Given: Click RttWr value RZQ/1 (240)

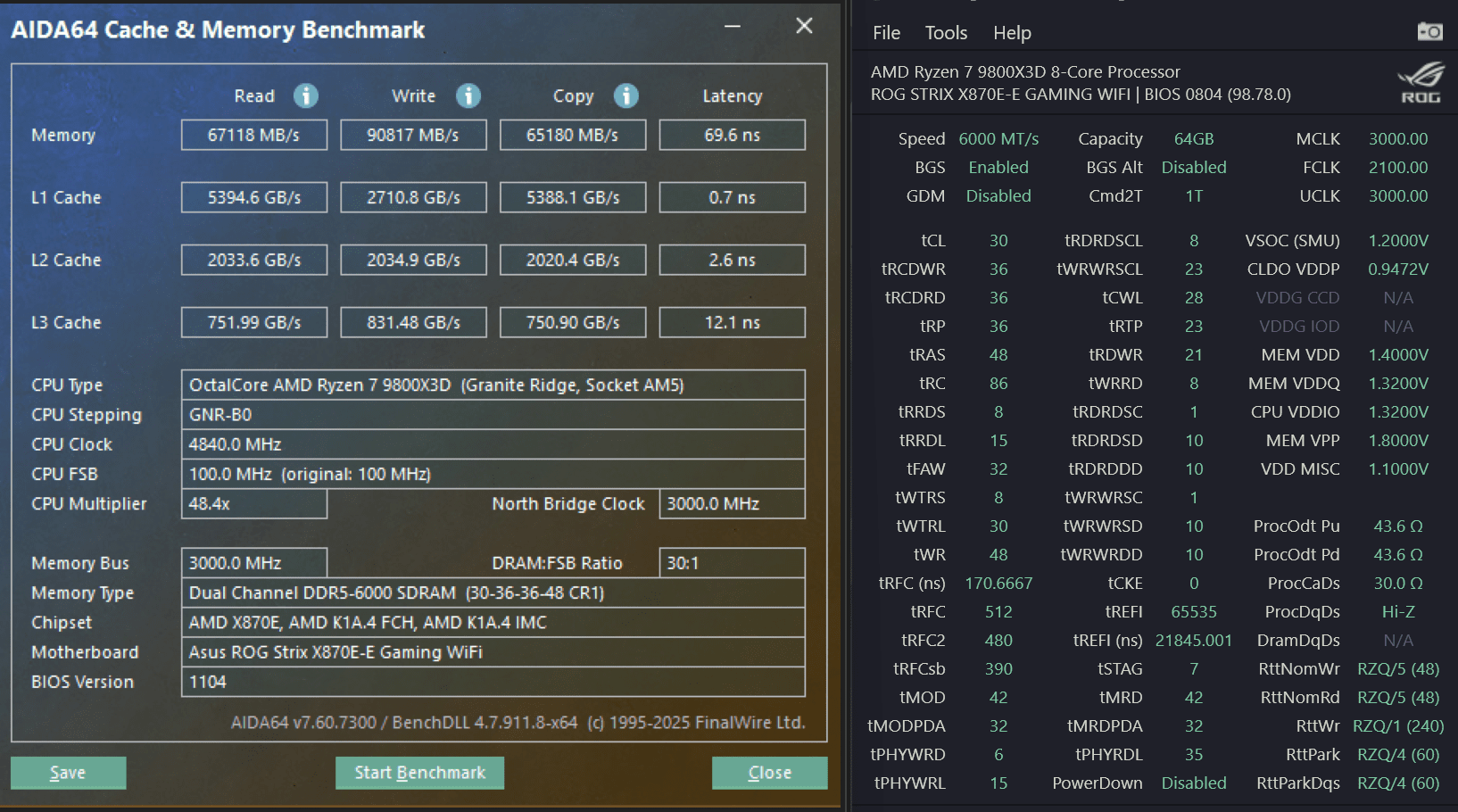Looking at the screenshot, I should pos(1398,726).
